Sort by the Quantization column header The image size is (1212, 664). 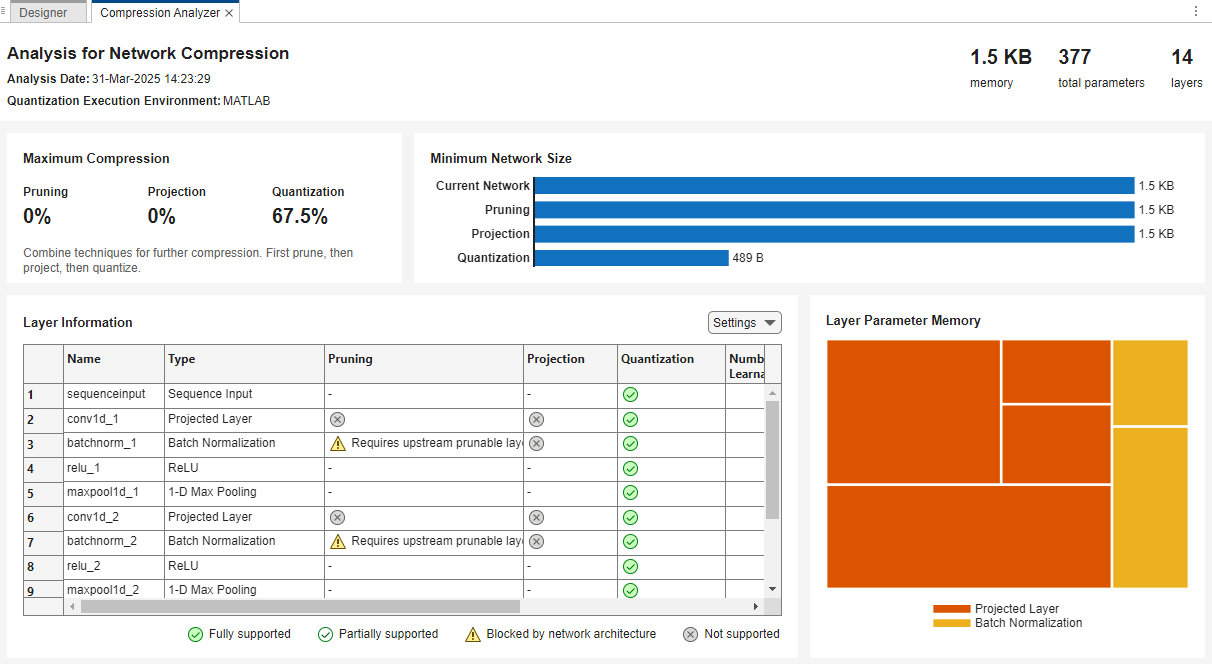(656, 359)
